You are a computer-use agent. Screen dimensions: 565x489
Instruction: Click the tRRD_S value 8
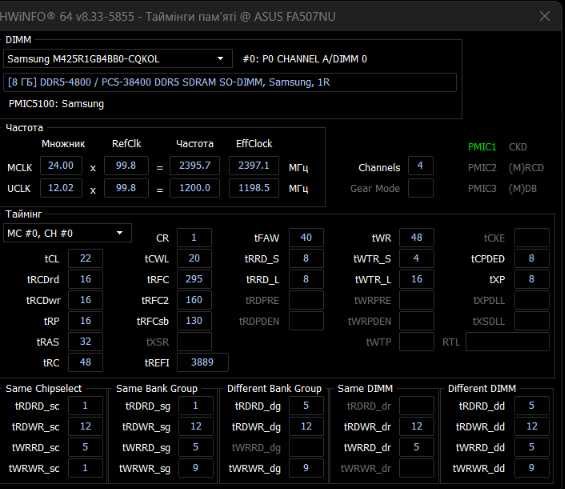tap(306, 258)
